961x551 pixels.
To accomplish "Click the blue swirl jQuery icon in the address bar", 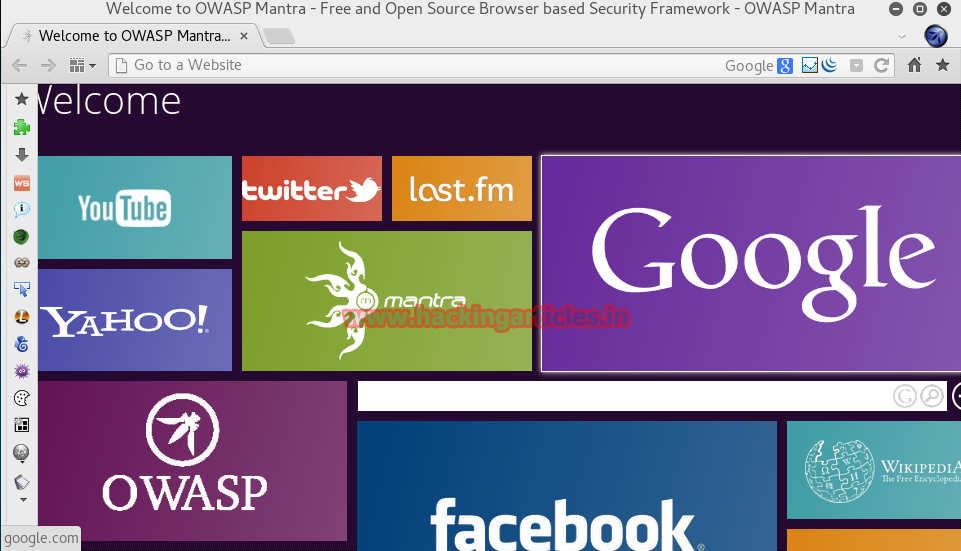I will (x=829, y=65).
